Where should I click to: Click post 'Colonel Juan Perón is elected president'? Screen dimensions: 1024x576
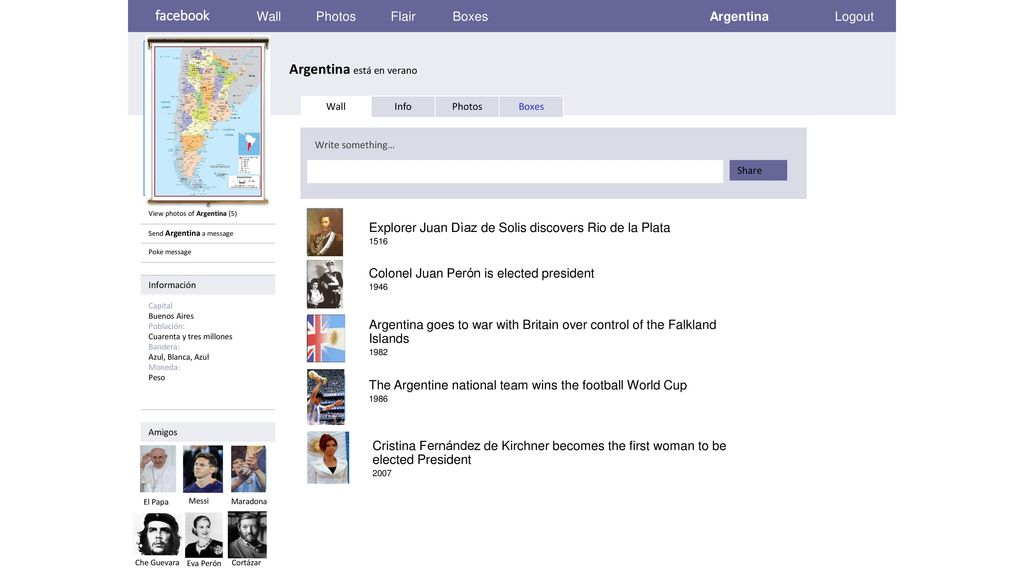tap(481, 274)
